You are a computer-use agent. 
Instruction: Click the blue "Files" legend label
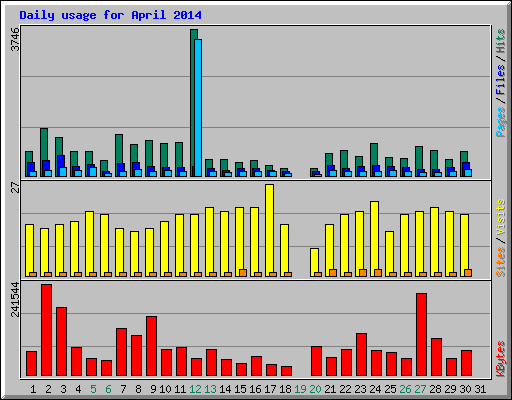500,80
